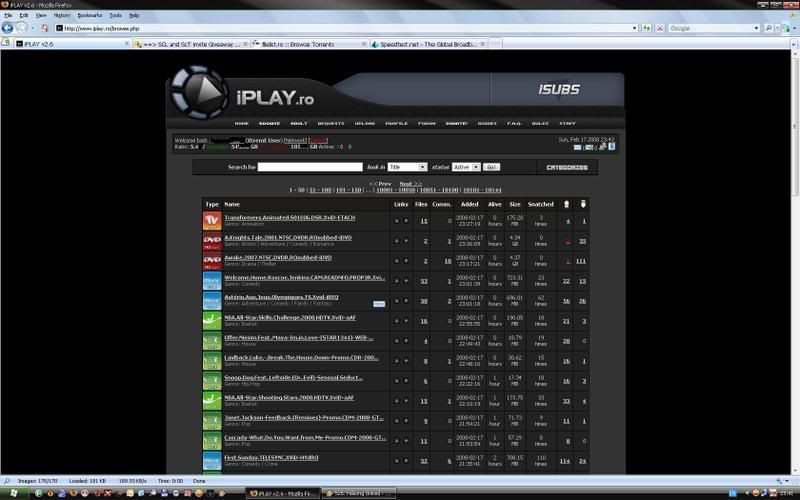The width and height of the screenshot is (800, 500).
Task: Expand the address bar URL history dropdown
Action: coord(634,28)
